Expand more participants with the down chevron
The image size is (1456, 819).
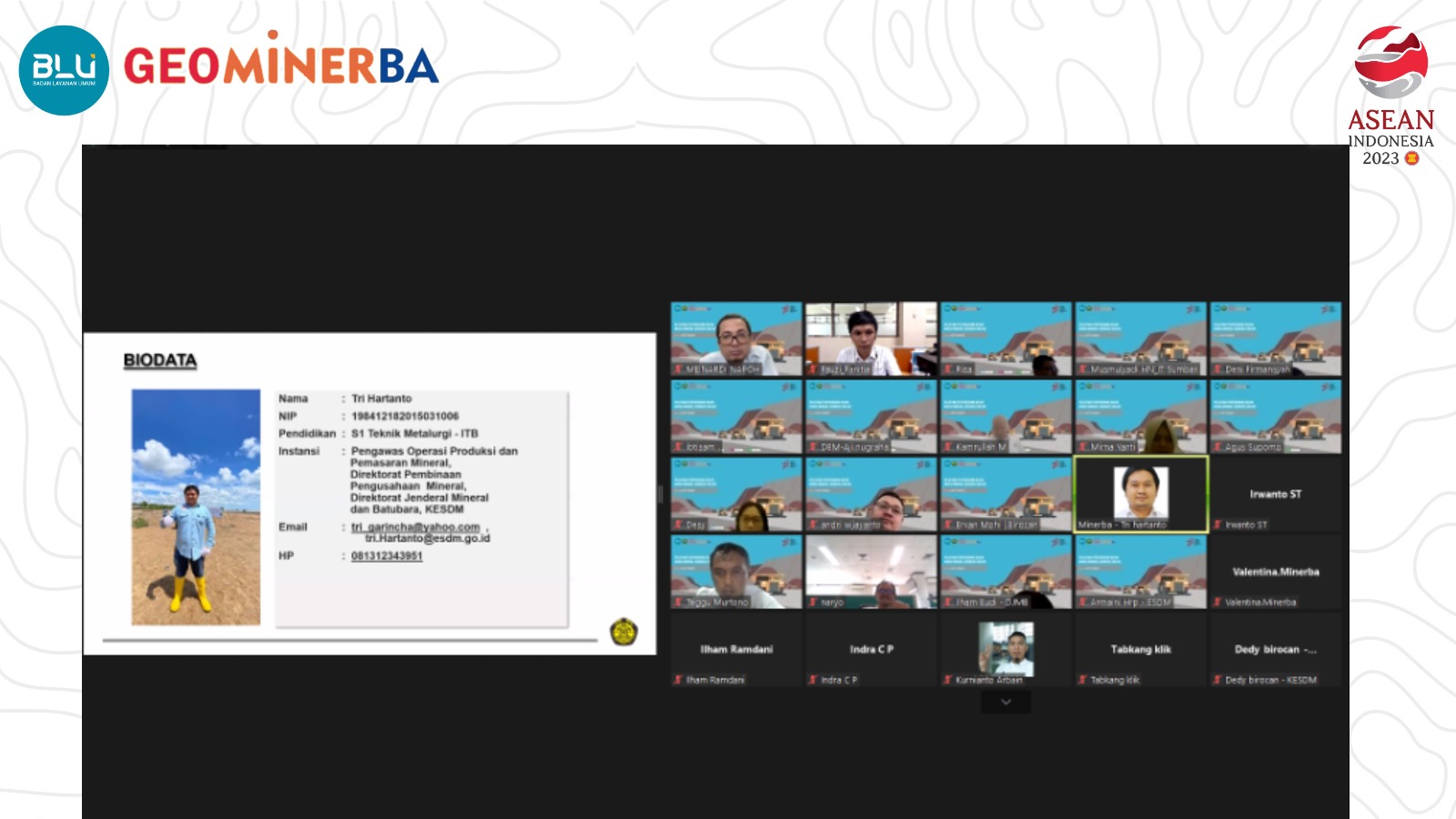tap(1006, 702)
